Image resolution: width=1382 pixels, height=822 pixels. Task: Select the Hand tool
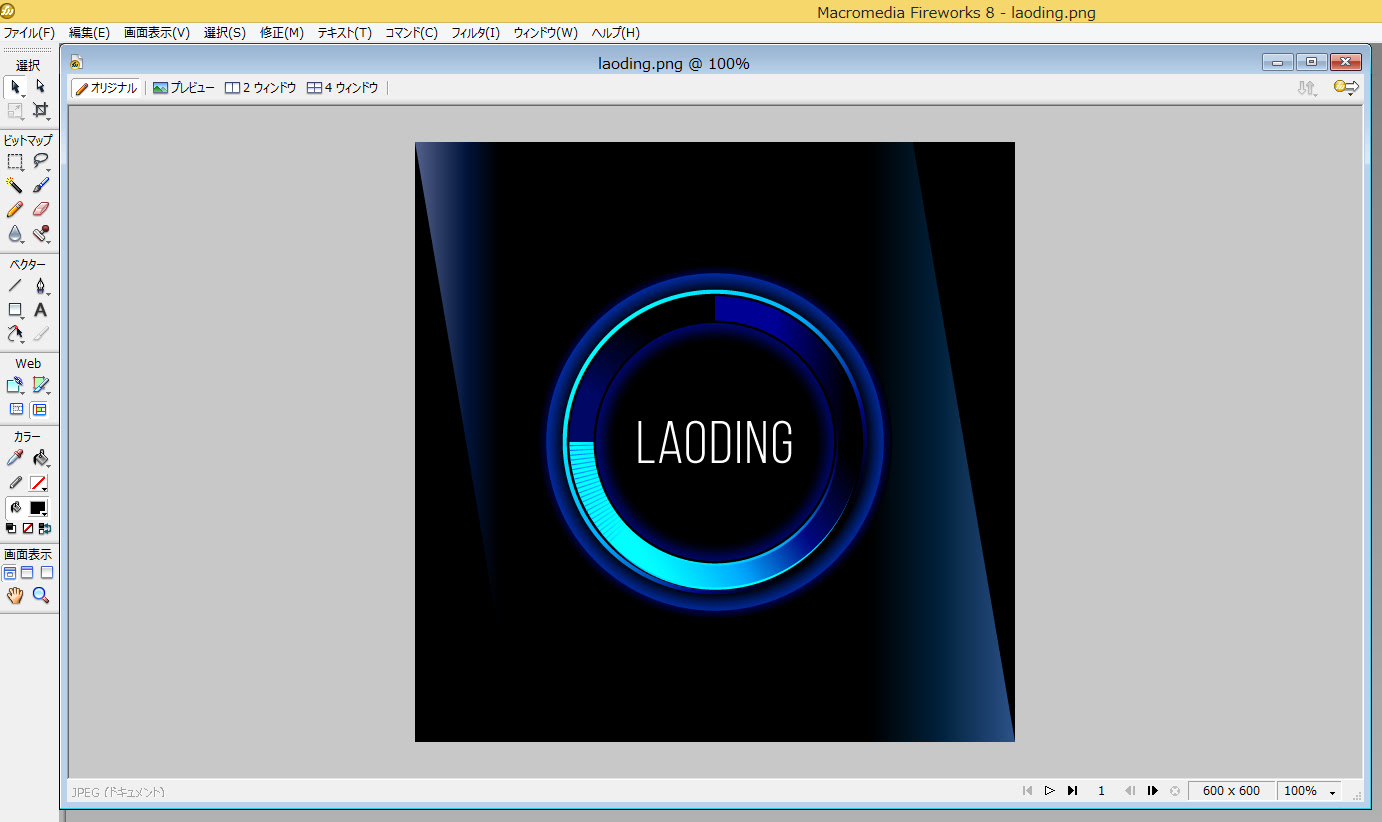(16, 596)
